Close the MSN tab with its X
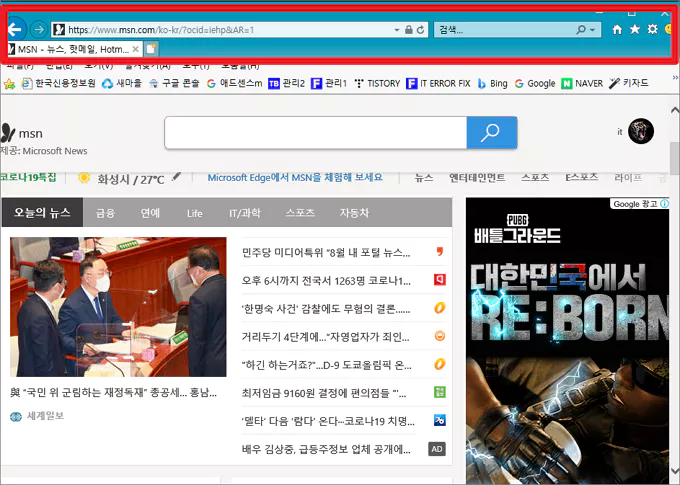680x485 pixels. tap(136, 49)
